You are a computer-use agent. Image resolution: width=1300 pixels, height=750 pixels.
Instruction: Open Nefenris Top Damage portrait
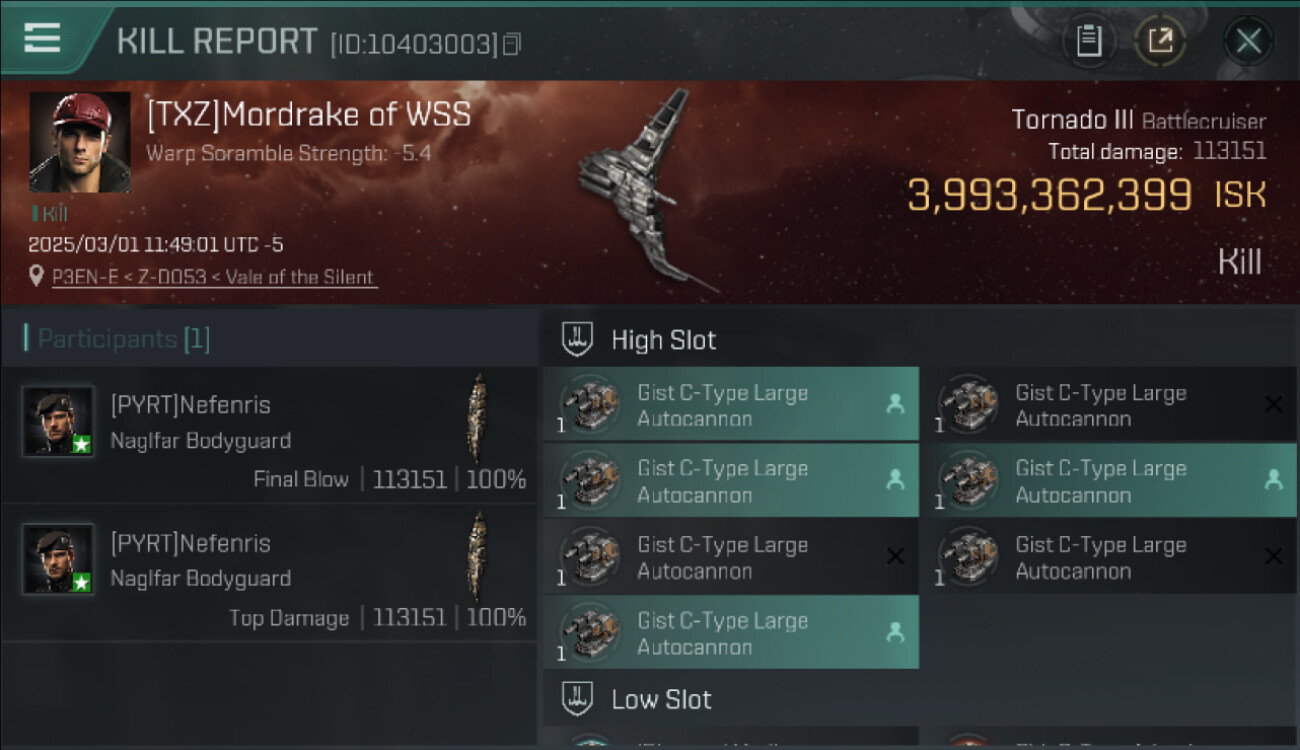click(59, 559)
